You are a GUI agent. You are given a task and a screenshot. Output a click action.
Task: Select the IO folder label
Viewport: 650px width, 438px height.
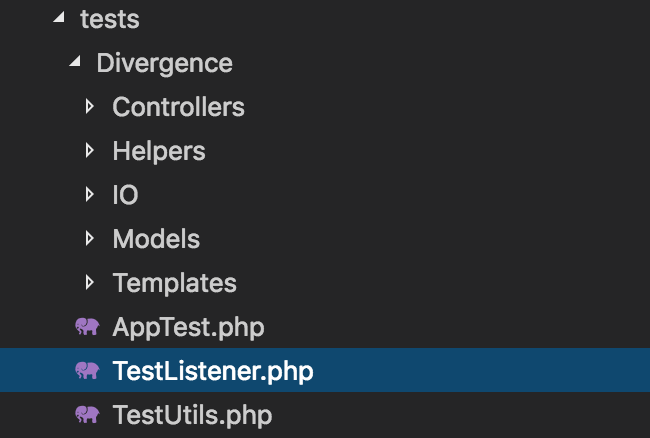[x=125, y=194]
